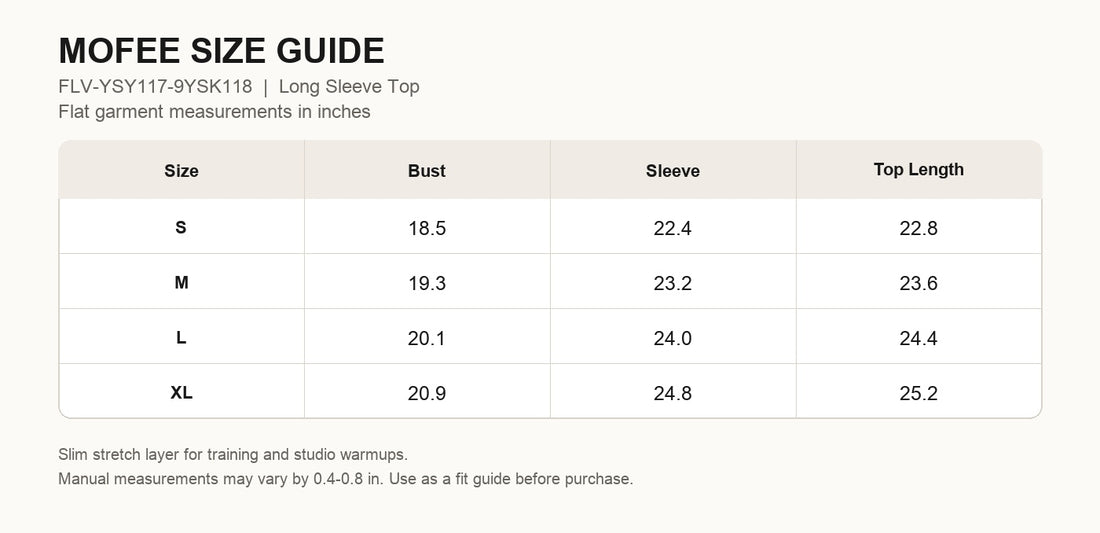This screenshot has height=533, width=1100.
Task: Click the Long Sleeve Top label
Action: (x=349, y=87)
